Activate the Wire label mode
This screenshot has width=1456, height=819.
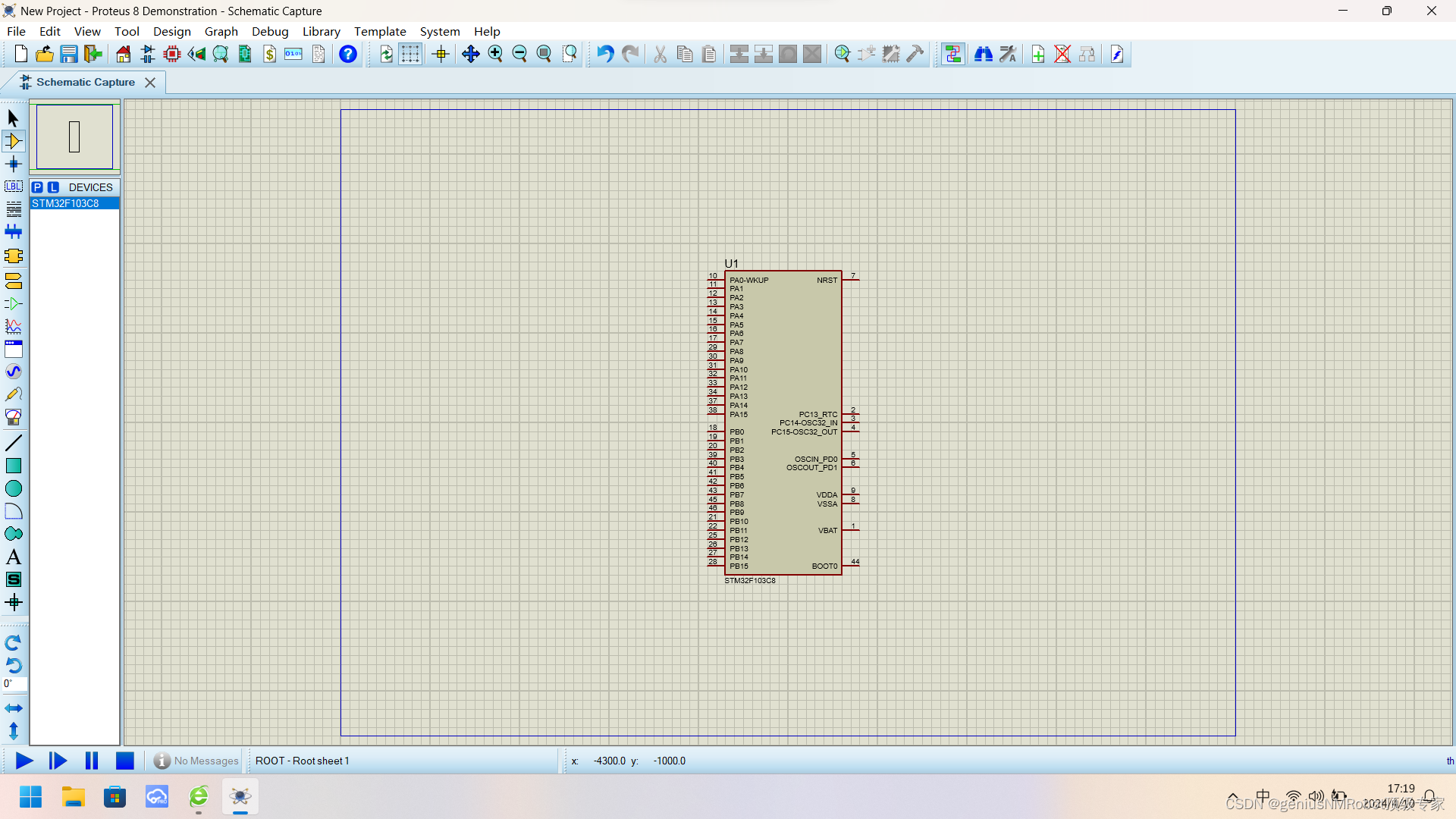click(13, 187)
